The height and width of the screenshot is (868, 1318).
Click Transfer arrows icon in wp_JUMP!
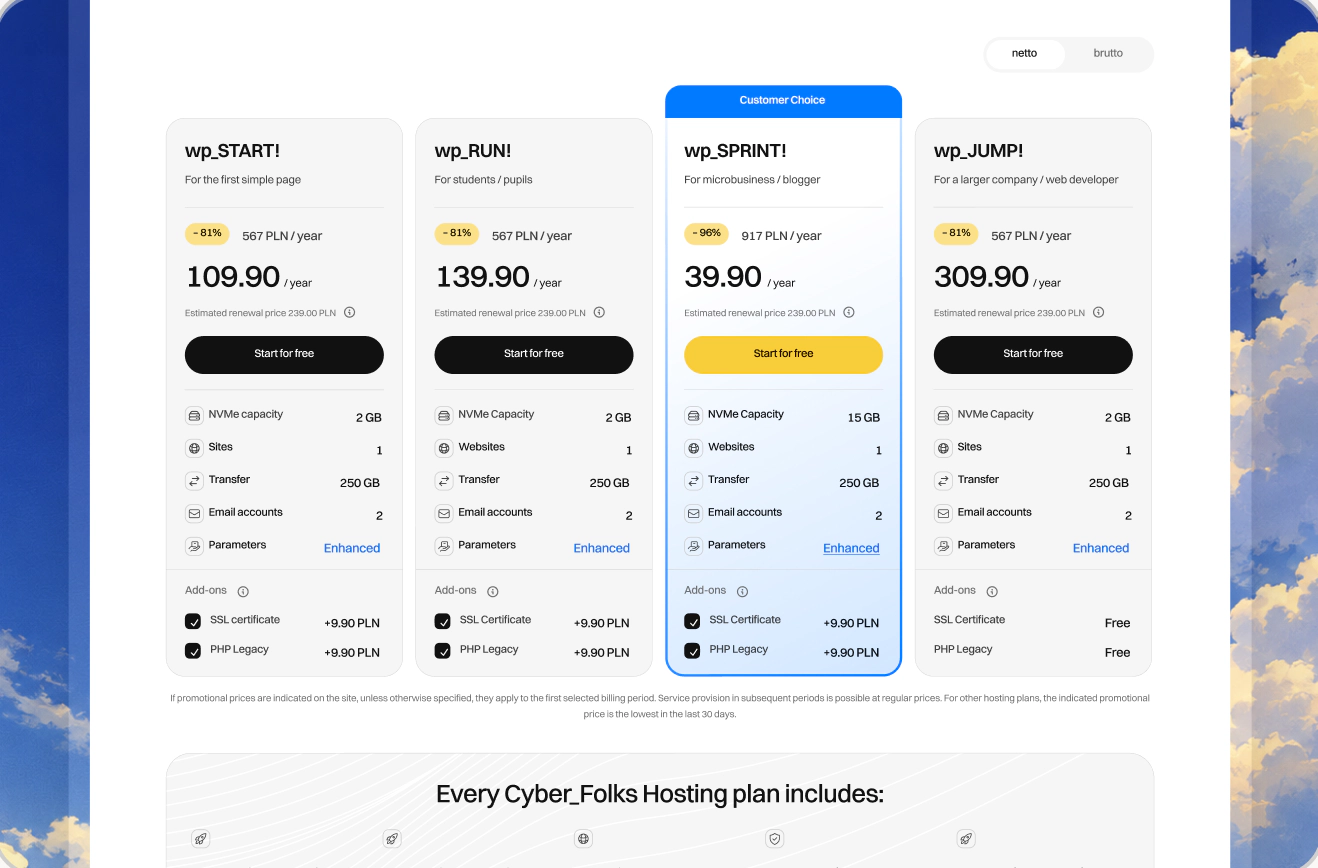943,481
